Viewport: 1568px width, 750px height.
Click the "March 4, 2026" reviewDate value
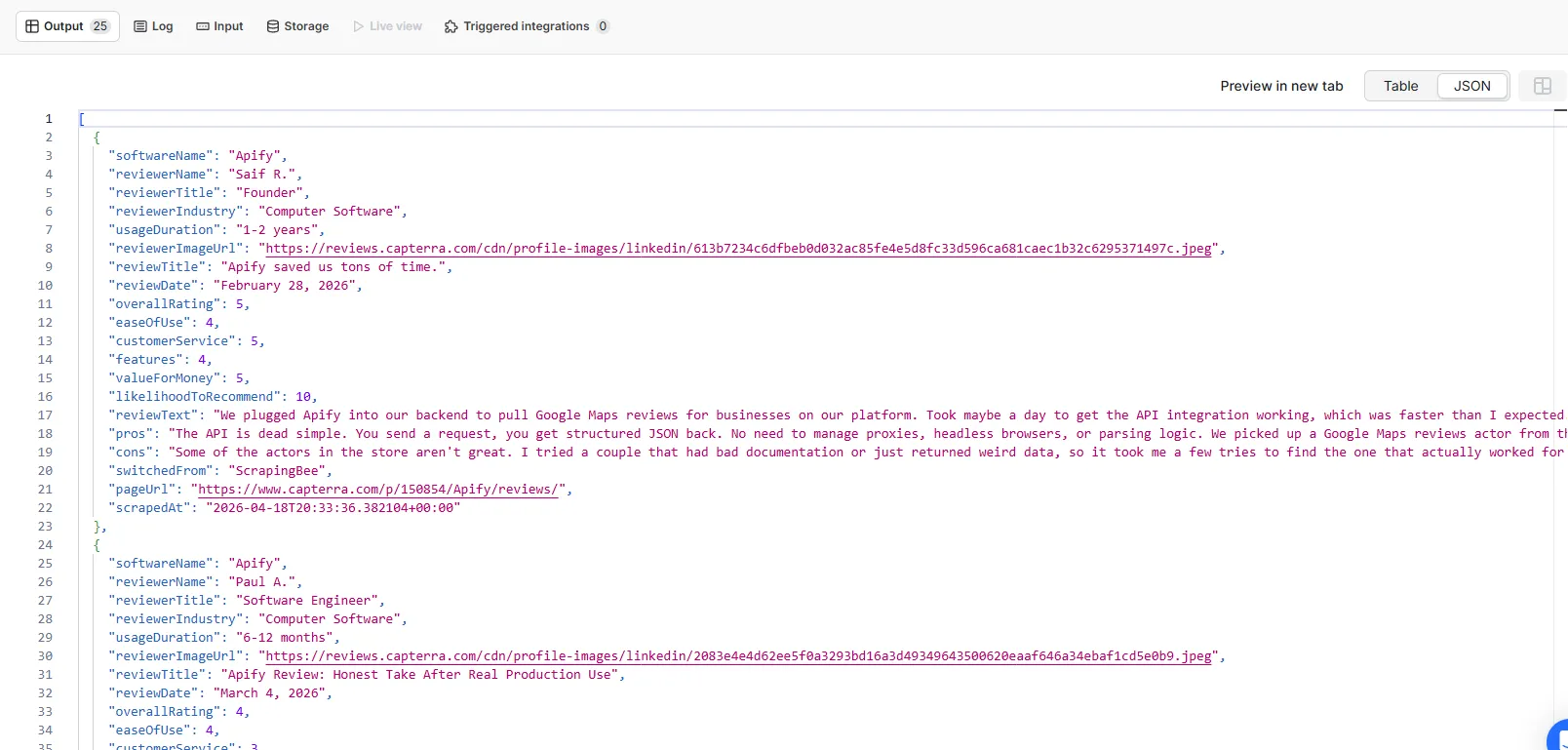269,693
